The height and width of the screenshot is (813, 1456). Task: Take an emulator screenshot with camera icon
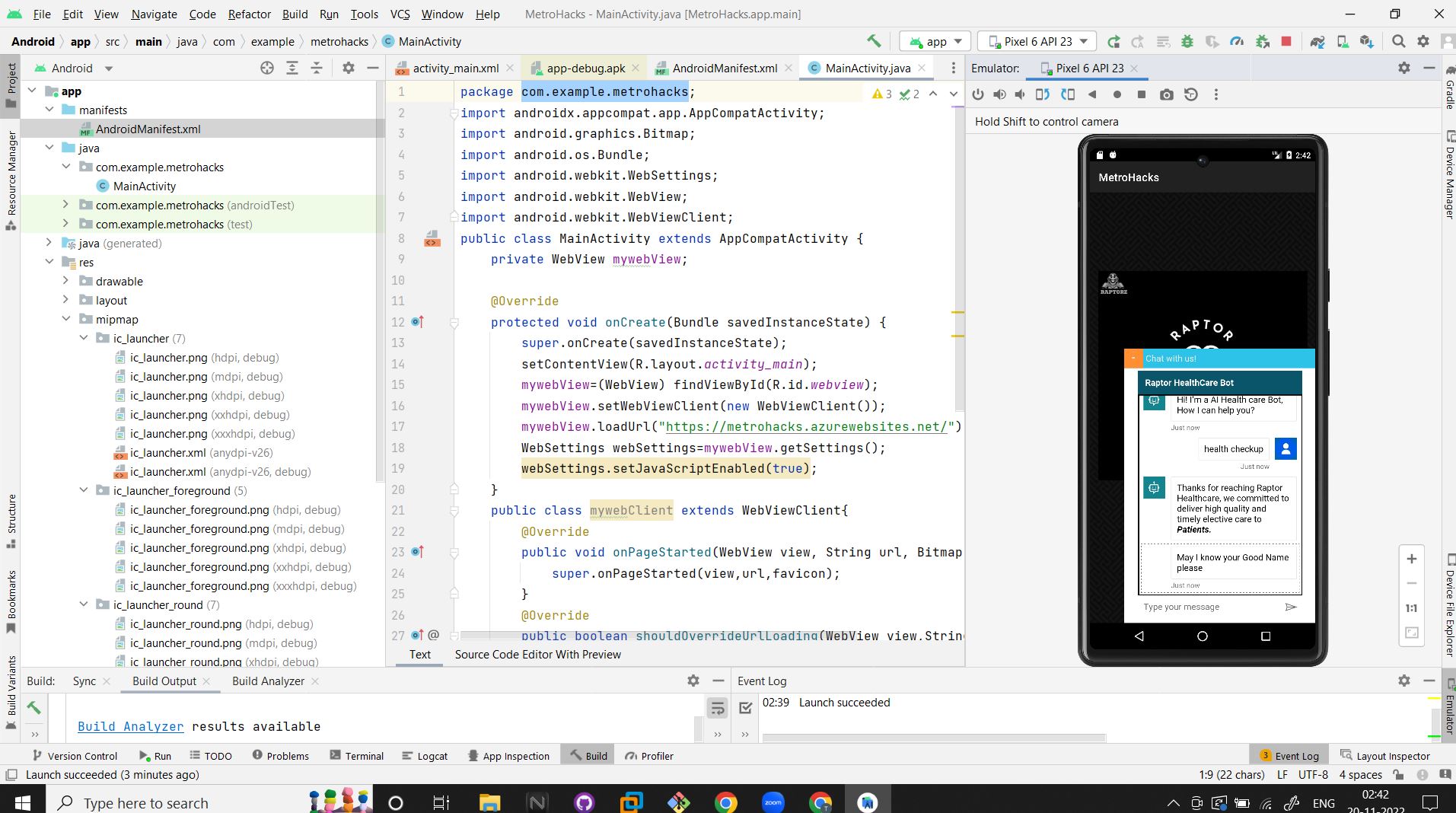pos(1166,95)
